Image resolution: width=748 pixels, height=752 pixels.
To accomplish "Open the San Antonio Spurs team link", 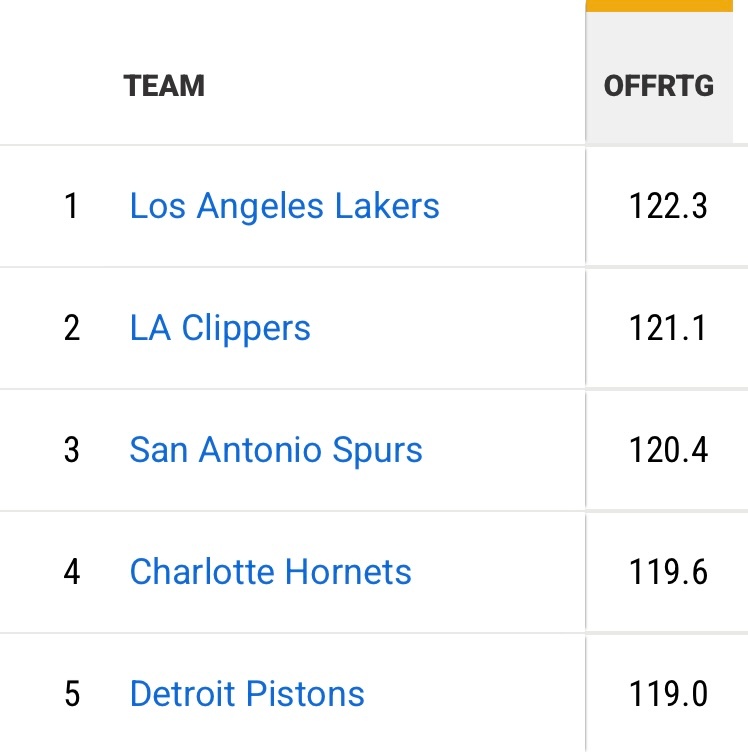I will point(276,450).
